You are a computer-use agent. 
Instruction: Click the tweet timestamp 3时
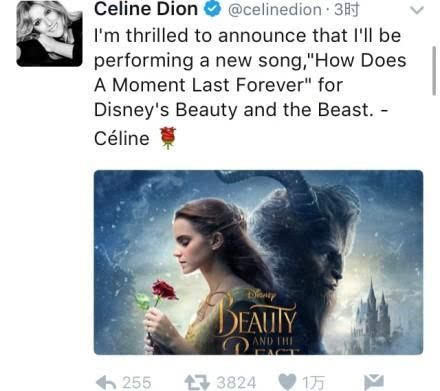(x=347, y=10)
